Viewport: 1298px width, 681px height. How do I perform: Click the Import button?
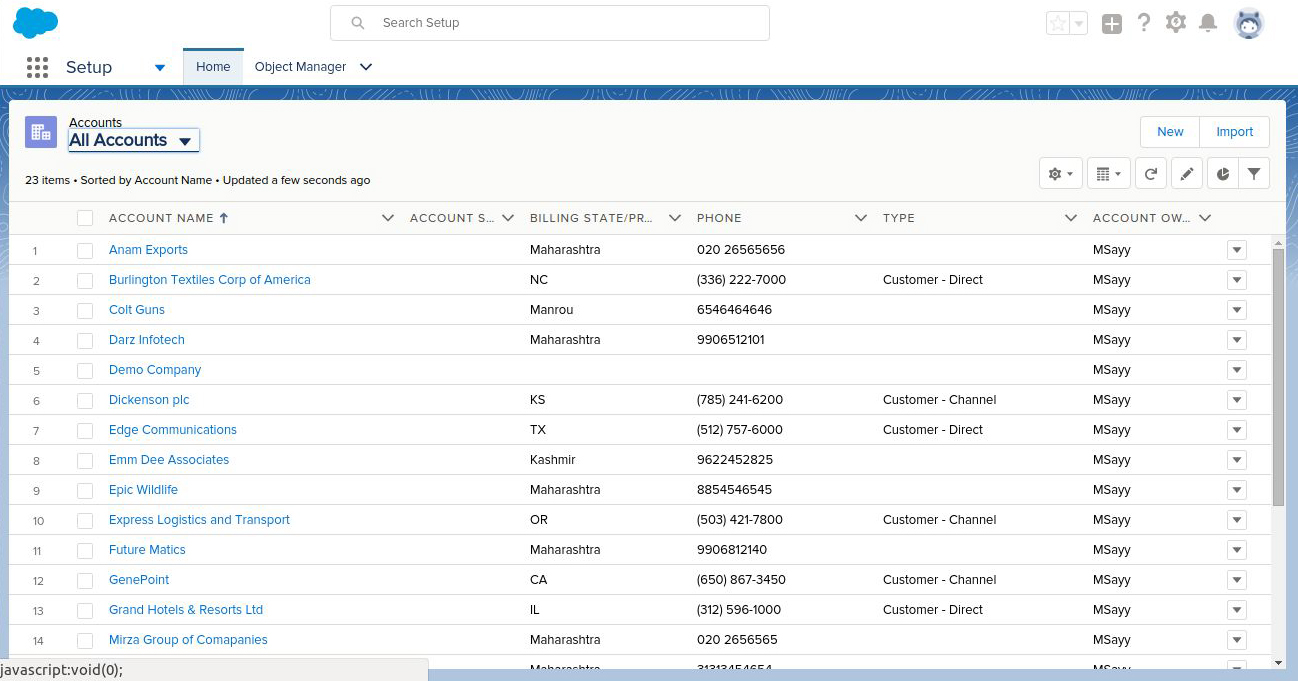(1235, 132)
